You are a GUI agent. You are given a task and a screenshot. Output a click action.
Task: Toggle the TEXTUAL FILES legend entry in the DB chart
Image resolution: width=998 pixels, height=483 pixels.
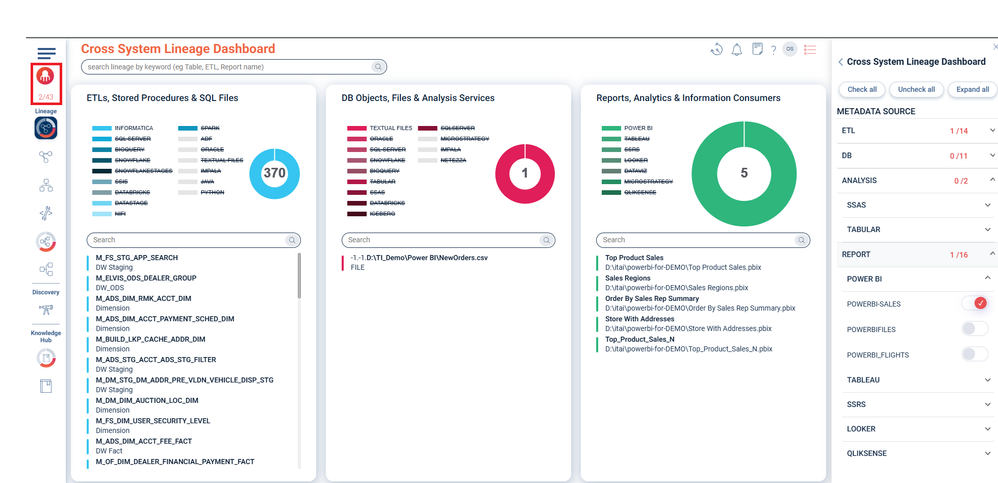pos(379,128)
